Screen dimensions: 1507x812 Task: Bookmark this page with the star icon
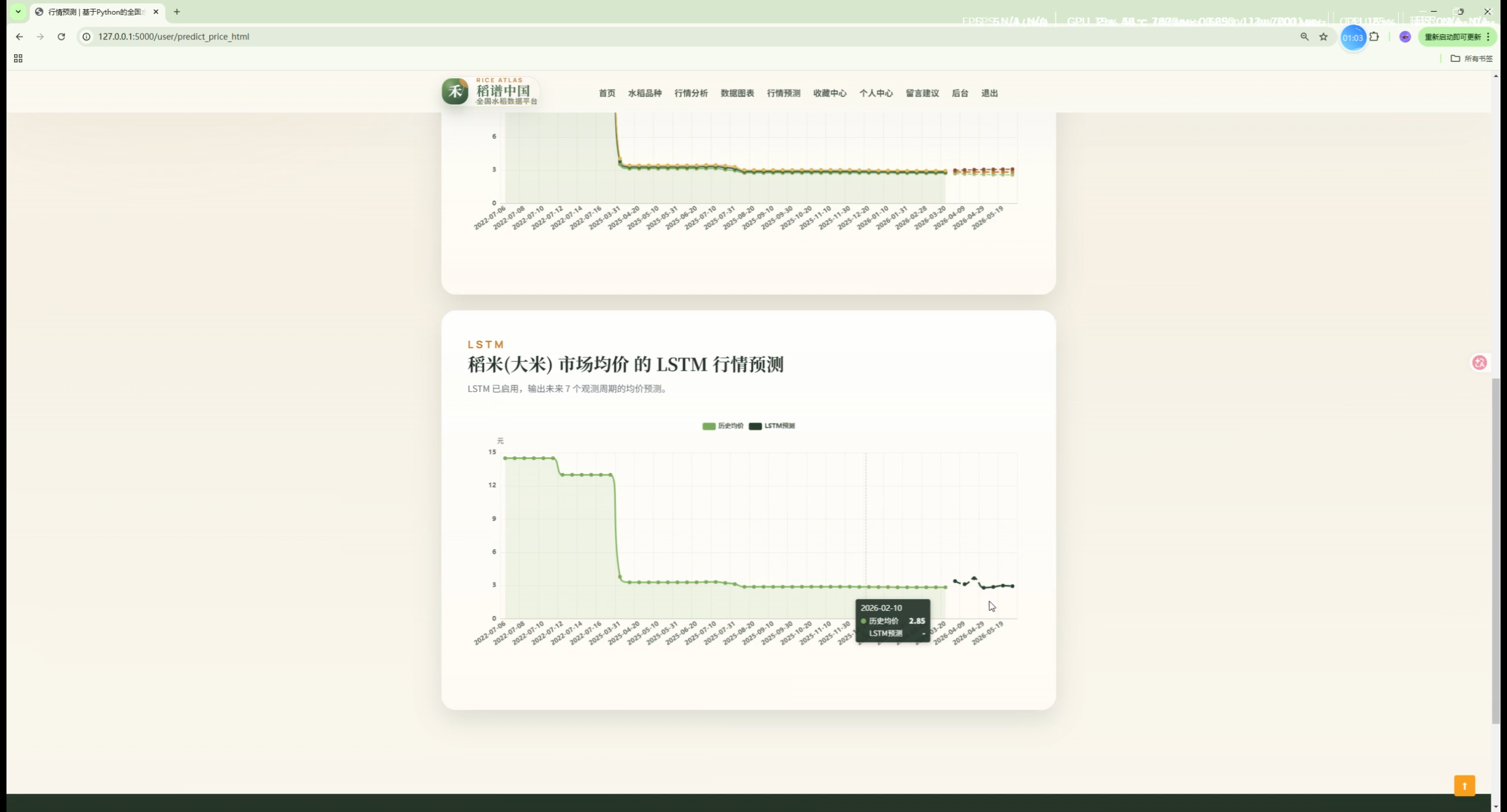pyautogui.click(x=1323, y=36)
